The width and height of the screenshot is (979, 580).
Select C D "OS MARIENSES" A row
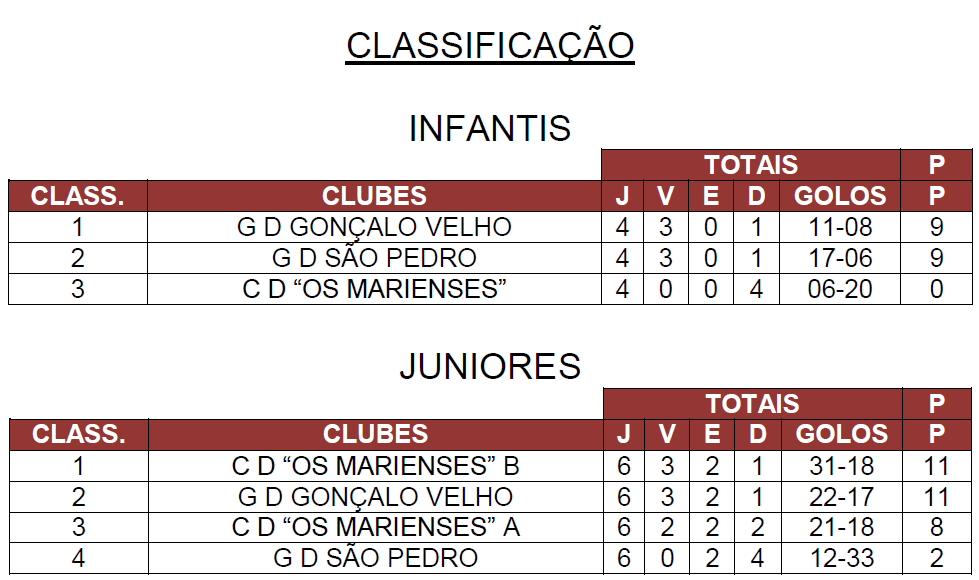click(490, 528)
